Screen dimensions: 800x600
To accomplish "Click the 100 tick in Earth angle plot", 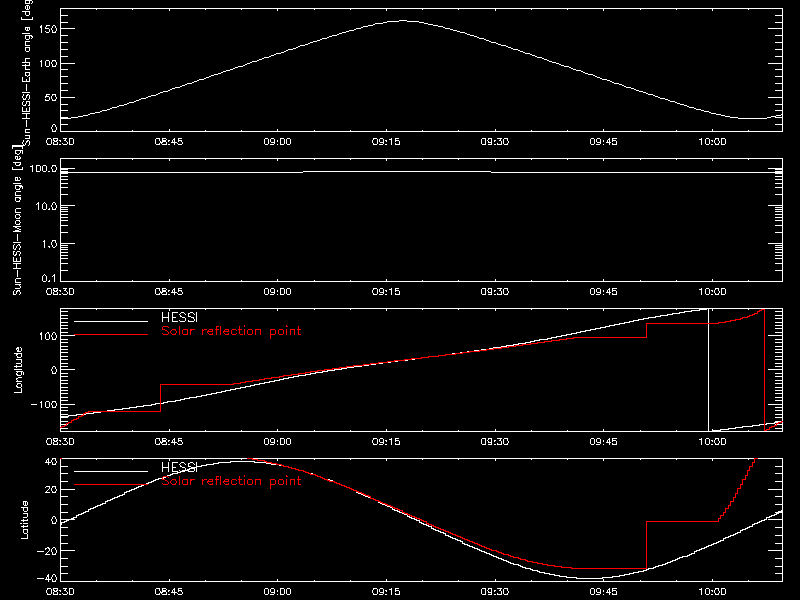I will [x=50, y=64].
